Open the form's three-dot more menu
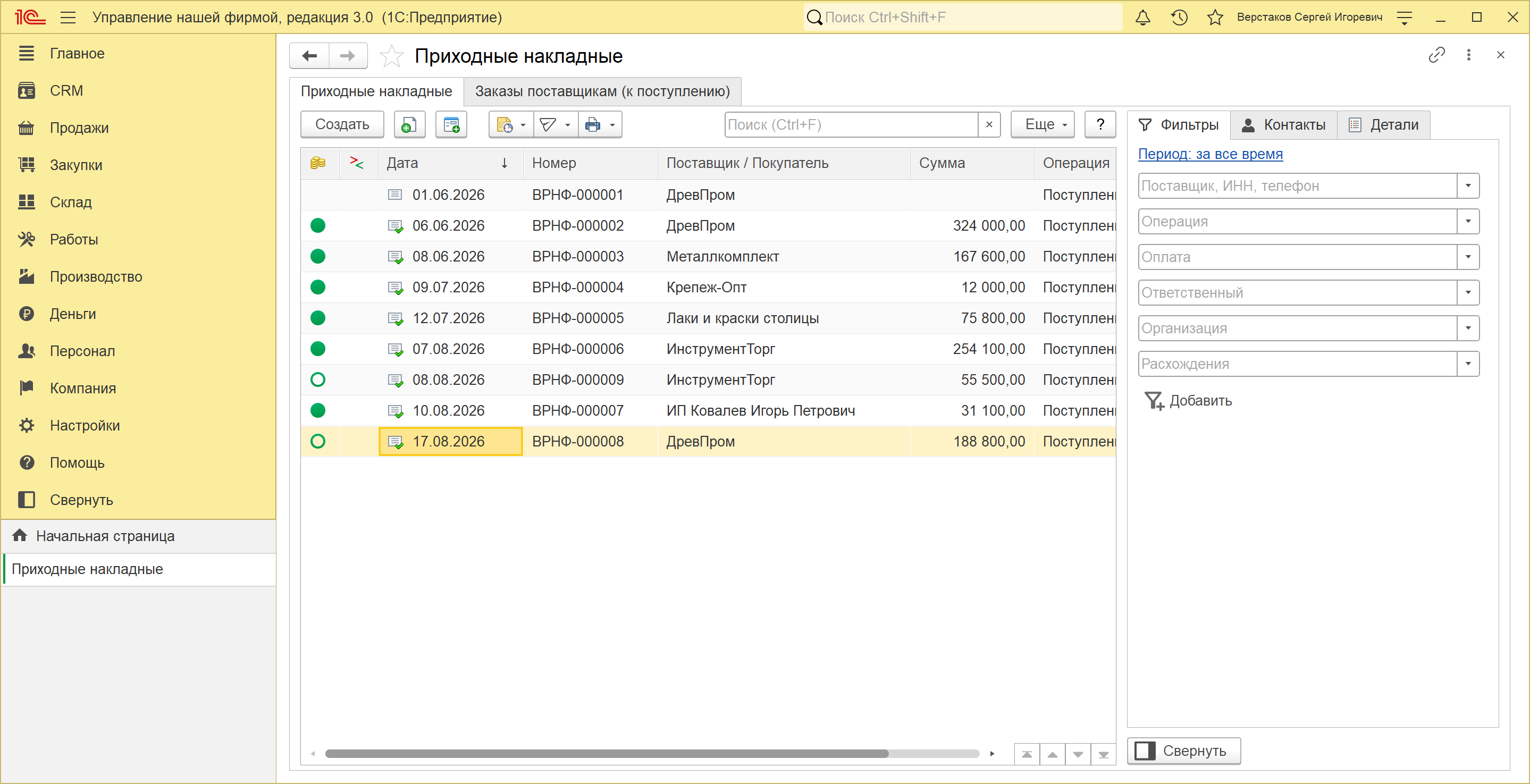Screen dimensions: 1530x784 point(1469,55)
